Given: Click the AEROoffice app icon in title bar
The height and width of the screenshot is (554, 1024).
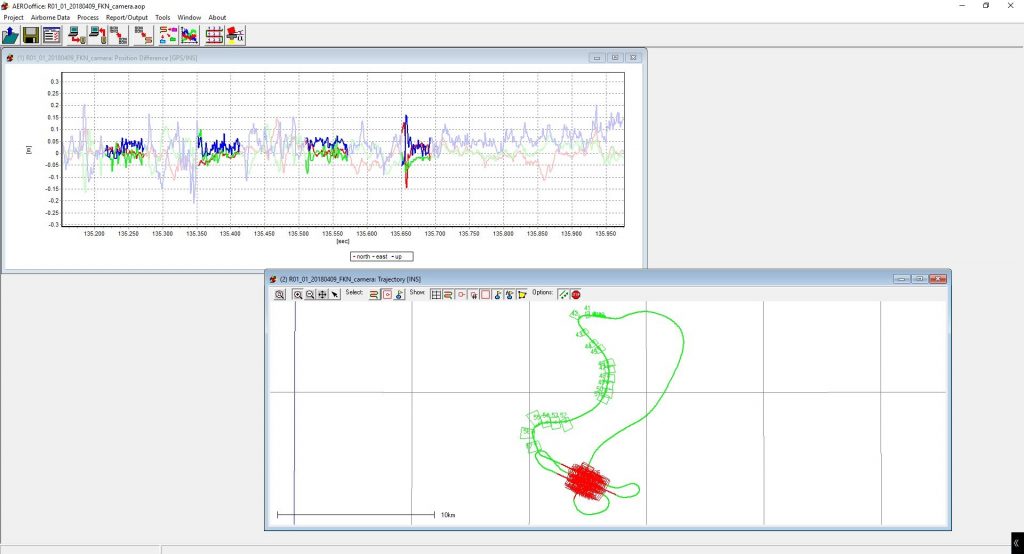Looking at the screenshot, I should click(x=5, y=6).
